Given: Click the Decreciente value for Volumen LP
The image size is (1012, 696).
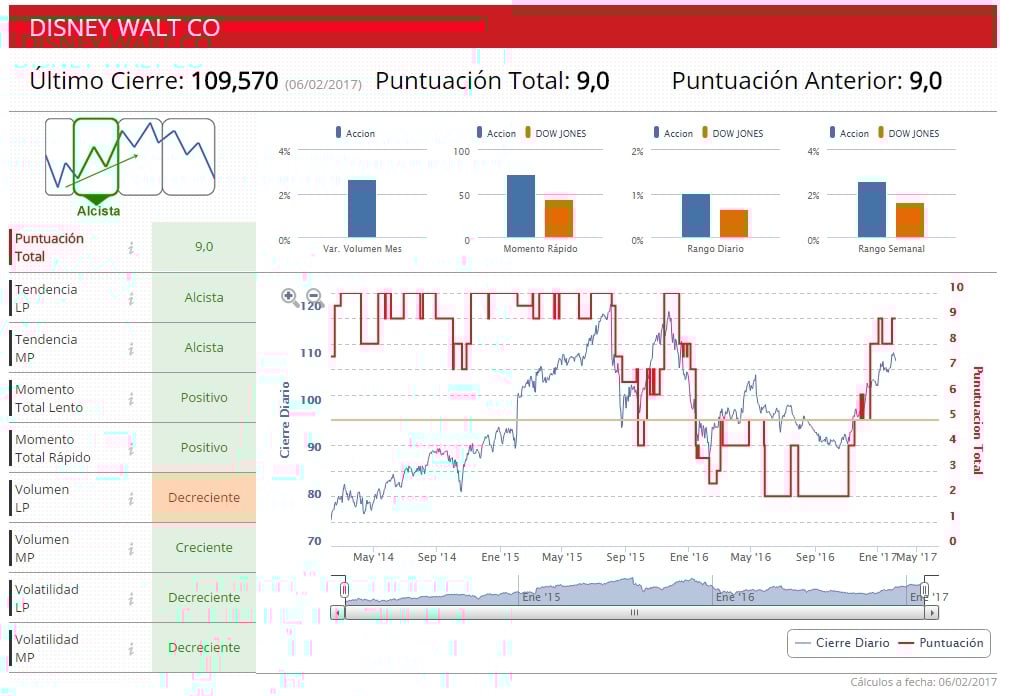Looking at the screenshot, I should point(204,498).
